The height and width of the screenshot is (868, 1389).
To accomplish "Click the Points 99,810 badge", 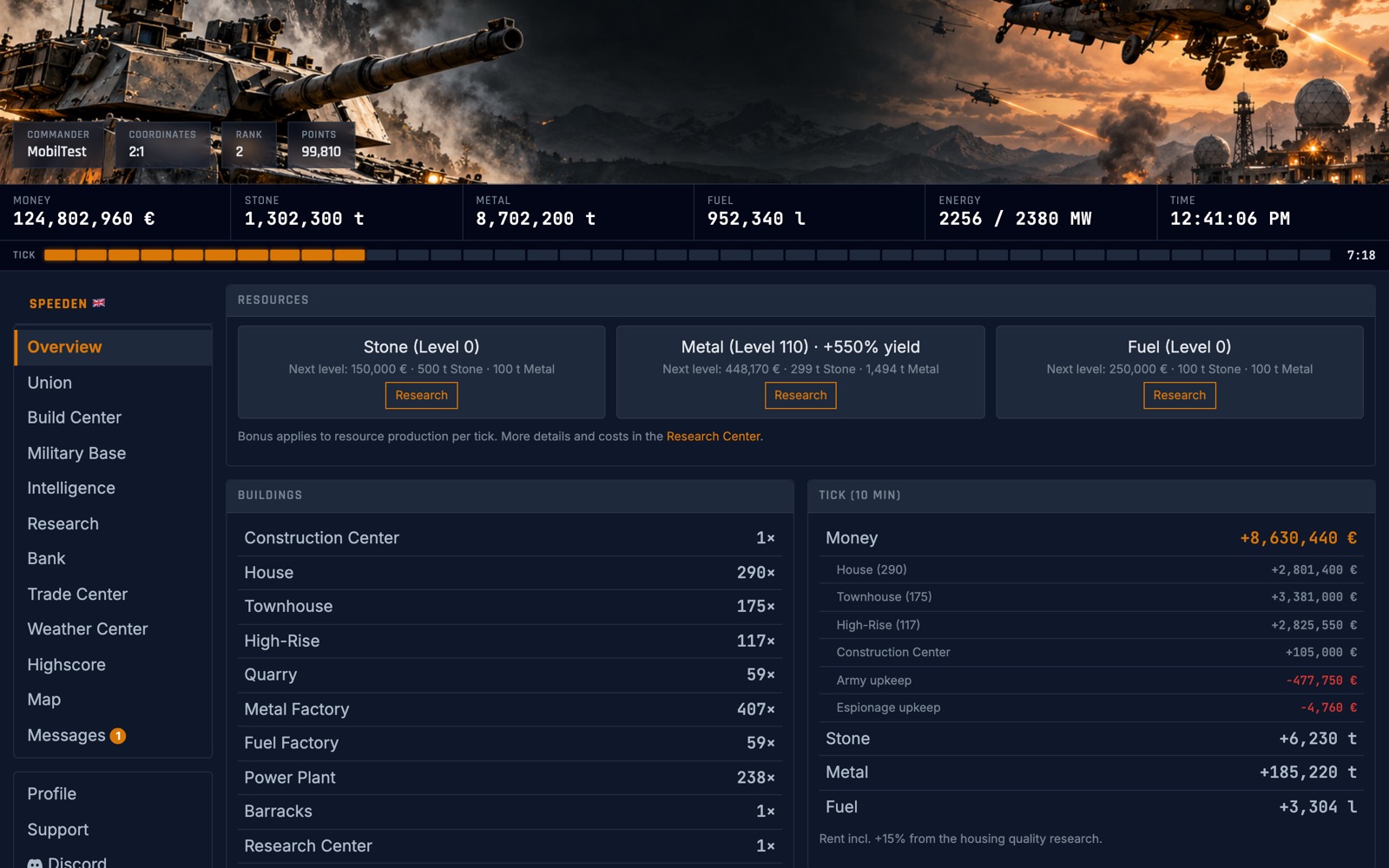I will click(x=321, y=144).
